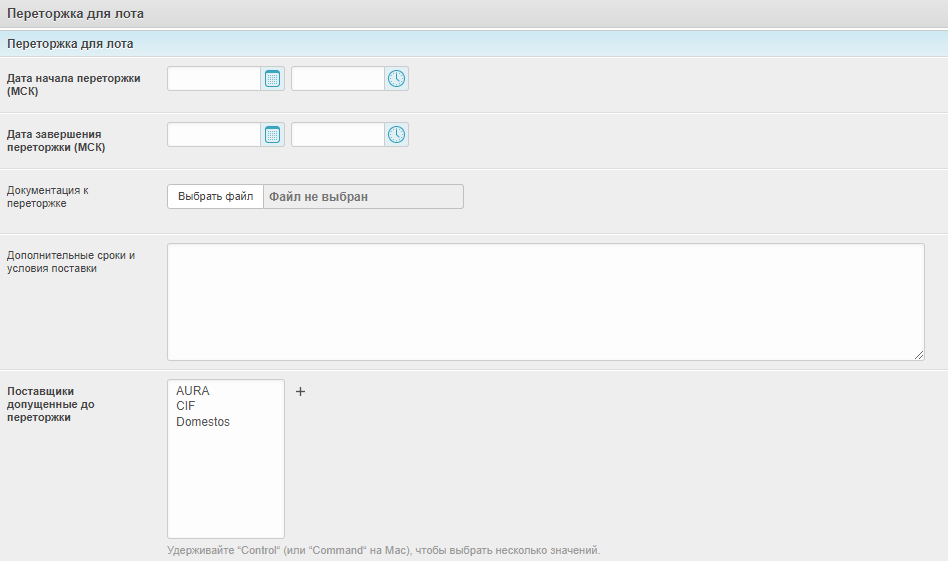Open clock picker for renegotiation end time
The height and width of the screenshot is (561, 948).
tap(397, 135)
